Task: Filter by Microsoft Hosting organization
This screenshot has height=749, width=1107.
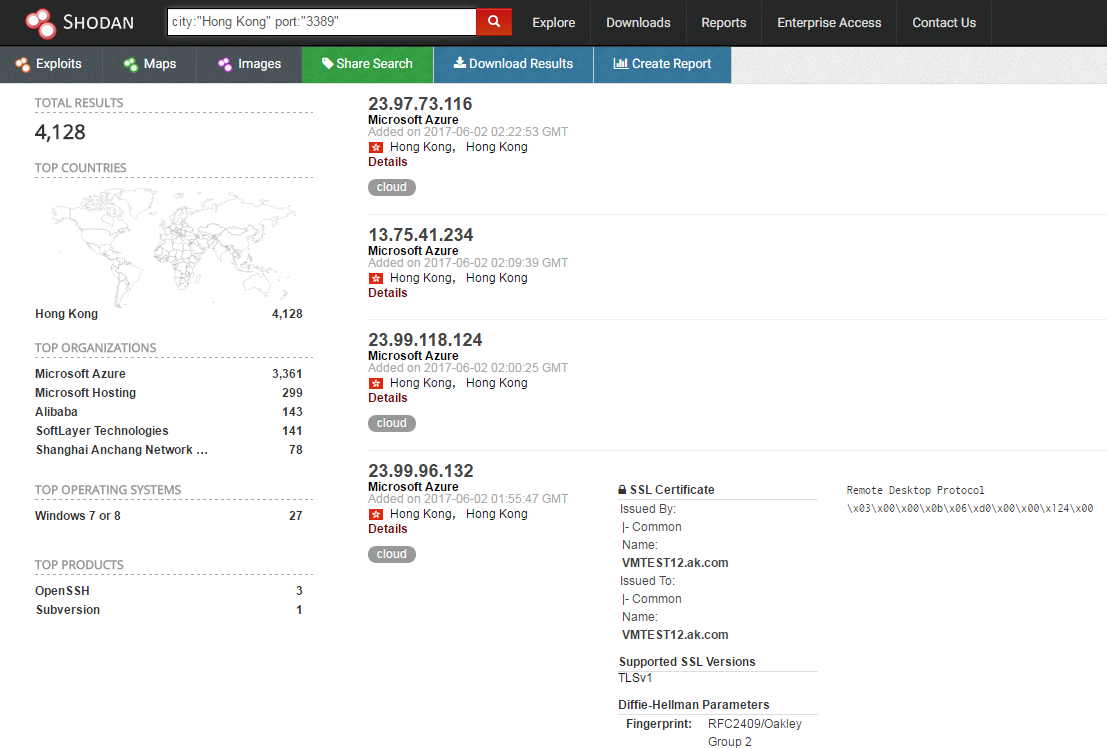Action: click(85, 393)
